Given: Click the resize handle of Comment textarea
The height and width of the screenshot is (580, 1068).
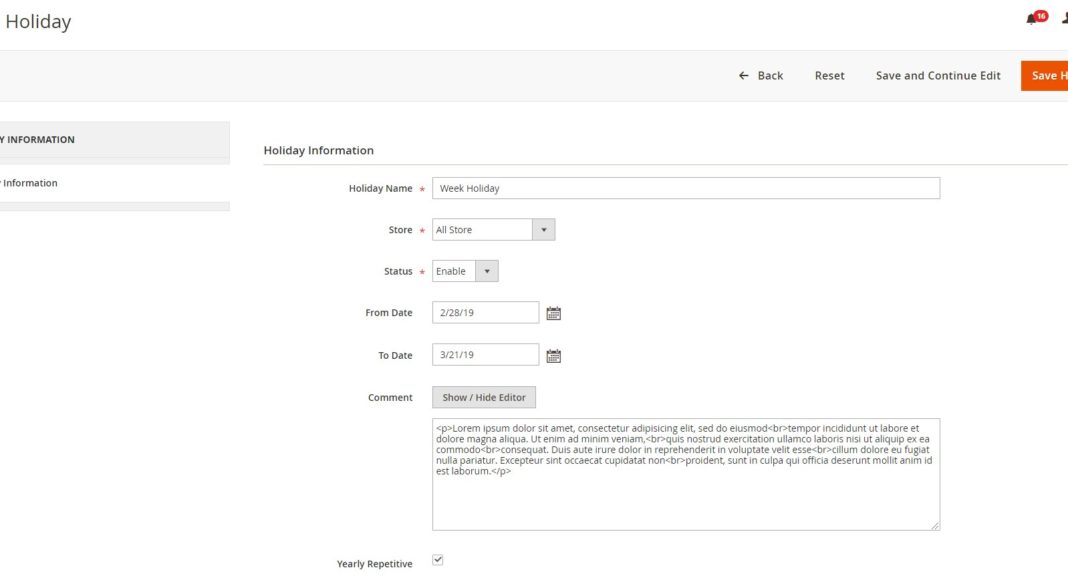Looking at the screenshot, I should (935, 526).
